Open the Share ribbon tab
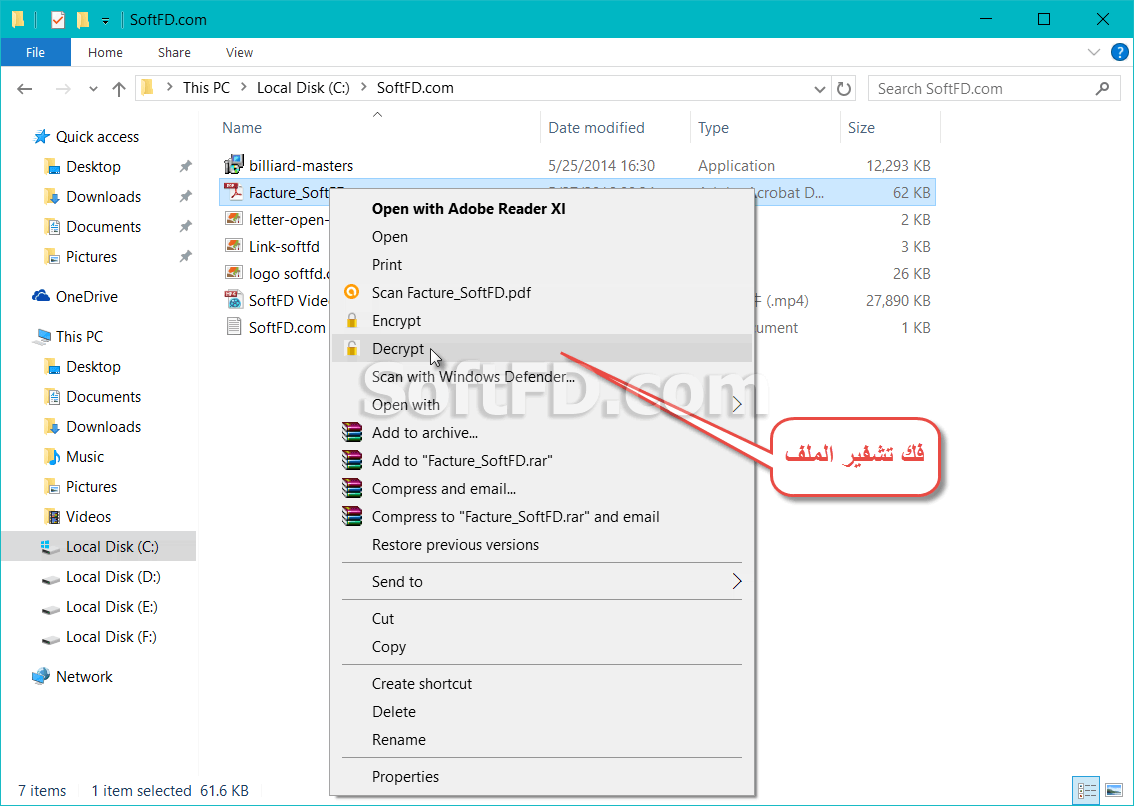Screen dimensions: 1134x806 (174, 52)
